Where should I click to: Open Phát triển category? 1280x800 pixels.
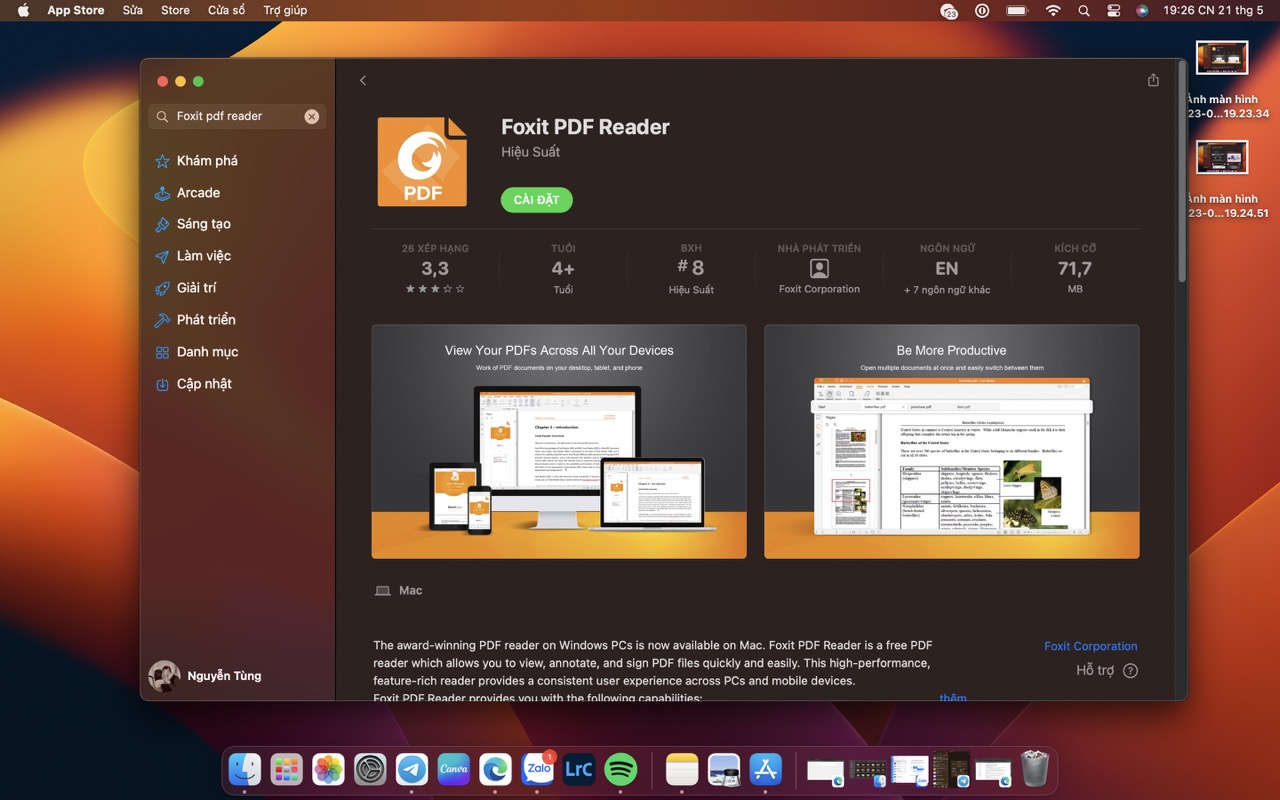206,320
